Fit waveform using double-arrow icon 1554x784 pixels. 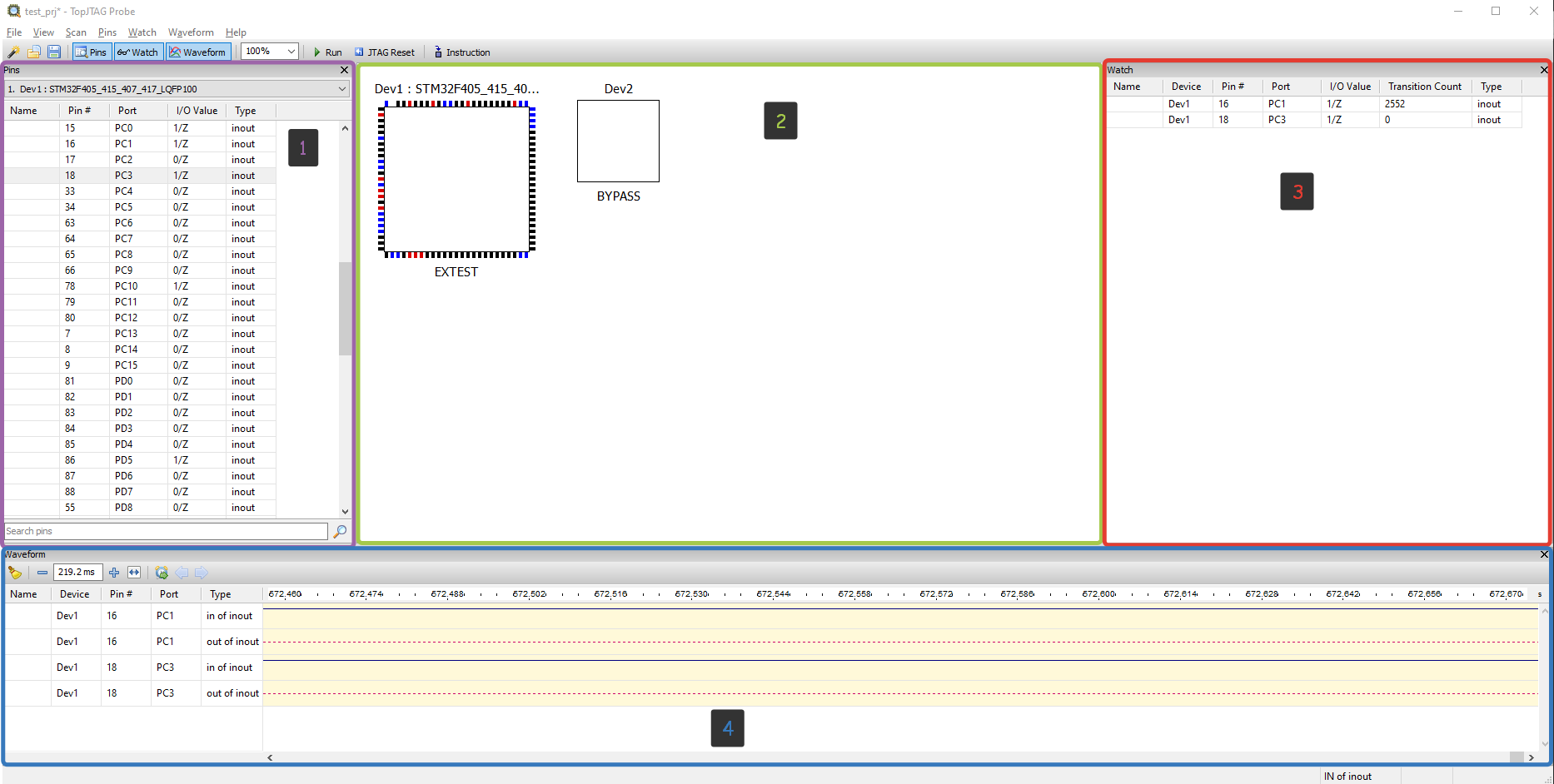coord(134,573)
